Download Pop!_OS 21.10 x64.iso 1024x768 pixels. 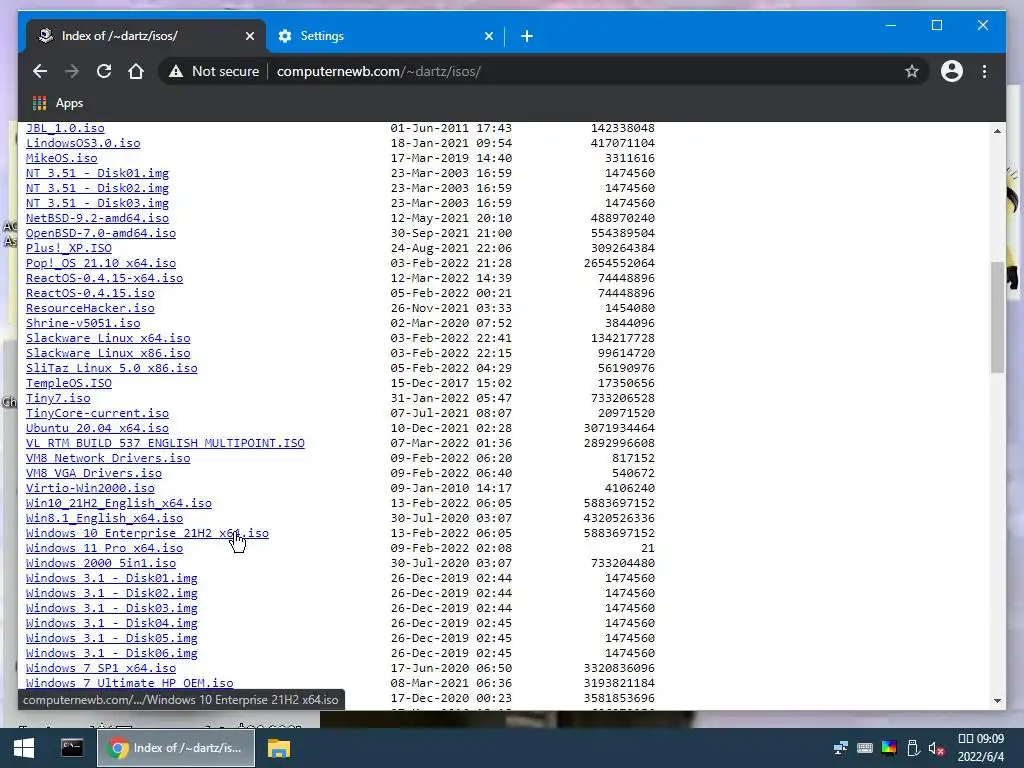pyautogui.click(x=101, y=263)
